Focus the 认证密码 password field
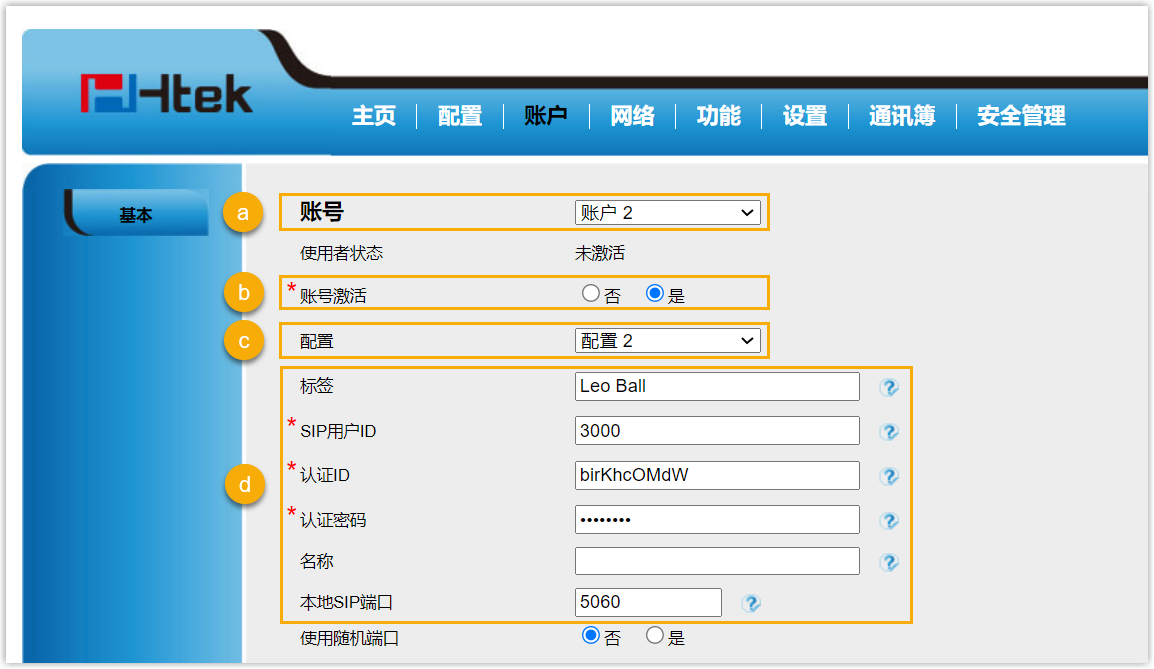This screenshot has width=1154, height=669. 717,520
